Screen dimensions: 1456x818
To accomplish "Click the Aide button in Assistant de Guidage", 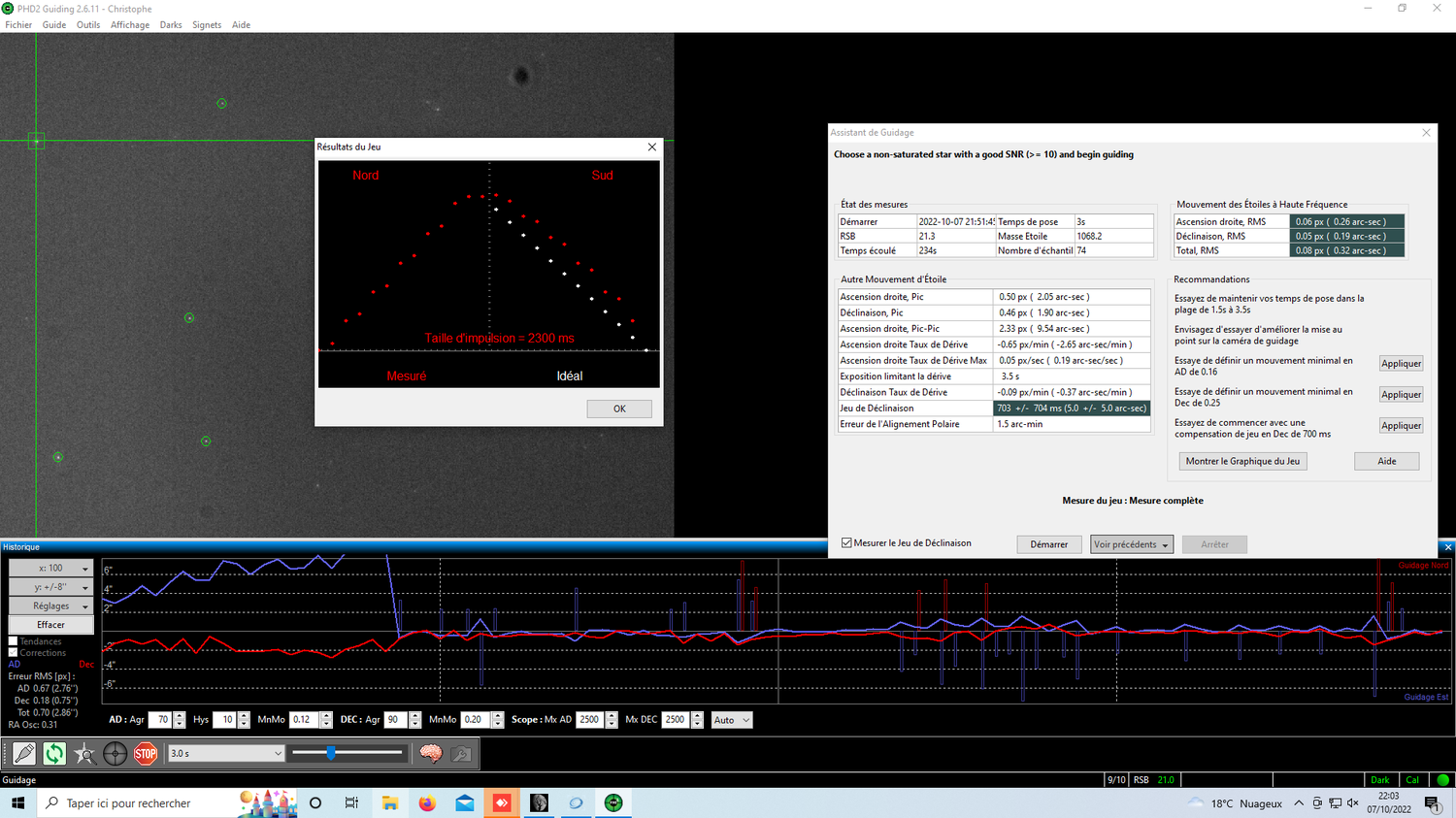I will click(x=1387, y=461).
